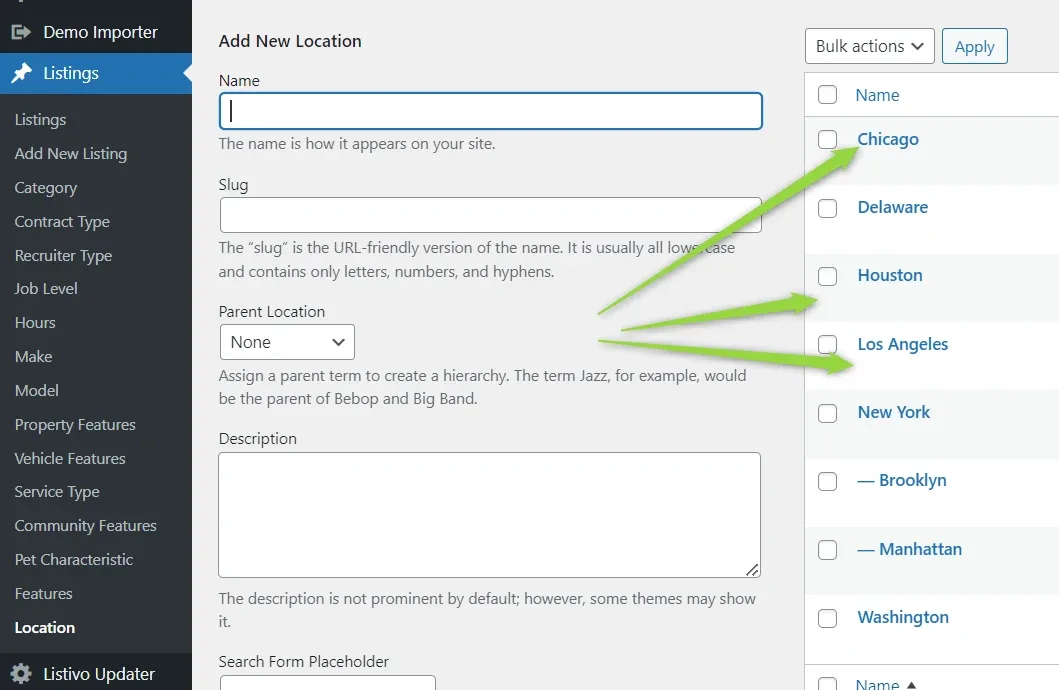1059x690 pixels.
Task: Open the Chicago location link
Action: [888, 139]
